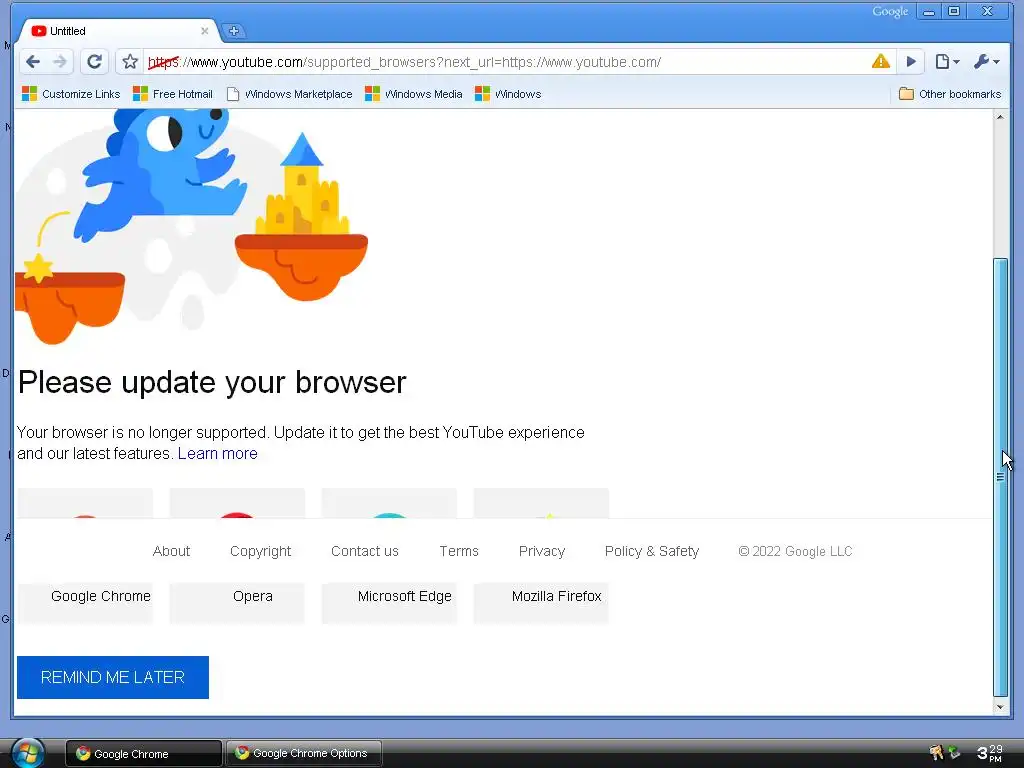Click the vertical scrollbar thumb
This screenshot has width=1024, height=768.
tap(1000, 477)
